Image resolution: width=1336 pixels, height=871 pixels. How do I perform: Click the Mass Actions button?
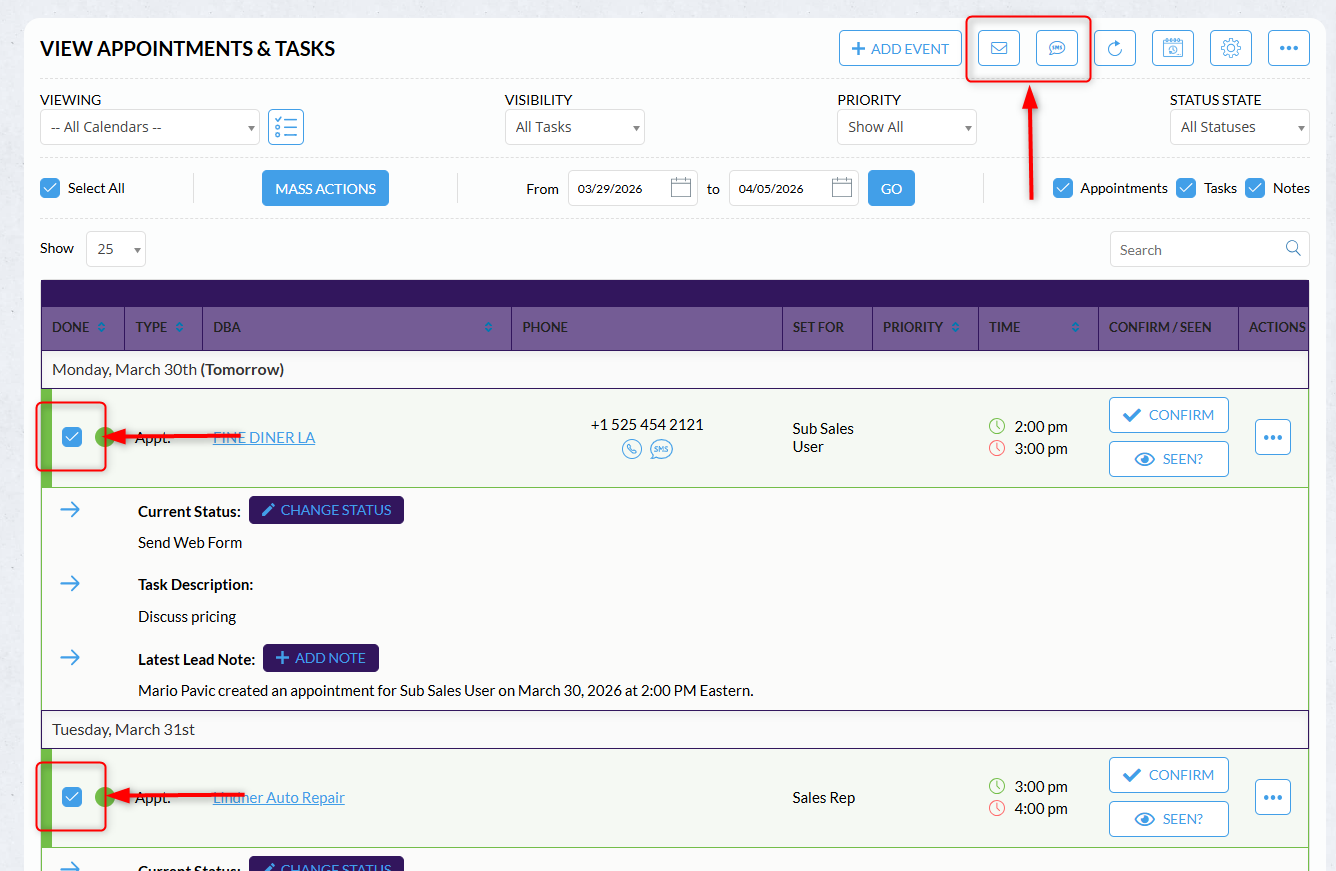click(x=325, y=188)
